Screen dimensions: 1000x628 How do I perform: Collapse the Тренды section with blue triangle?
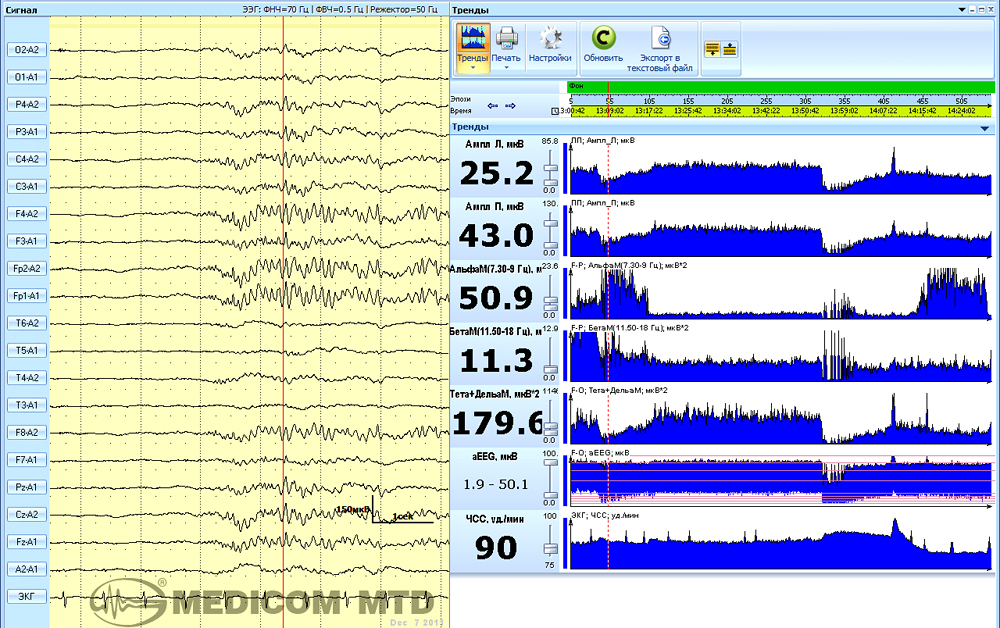[985, 128]
